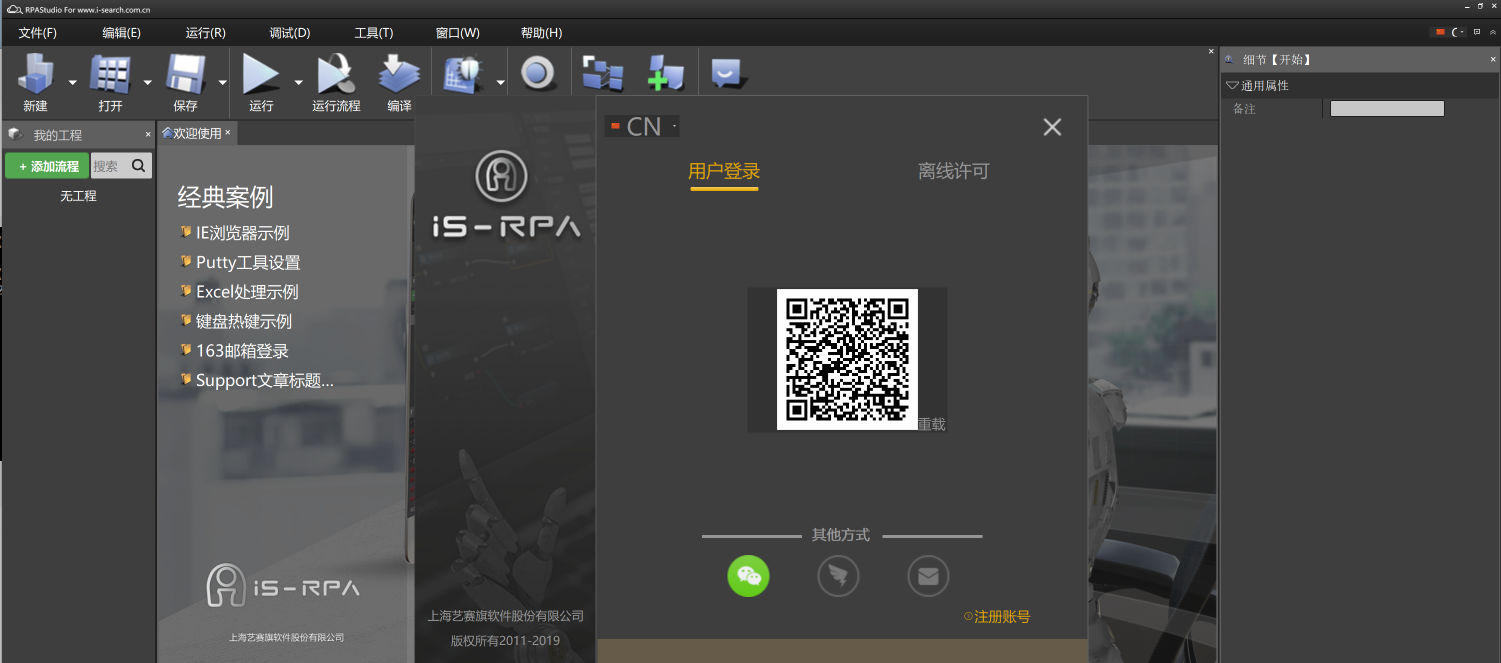Screen dimensions: 1501x663
Task: Collapse the 通用属性 section
Action: tap(1233, 84)
